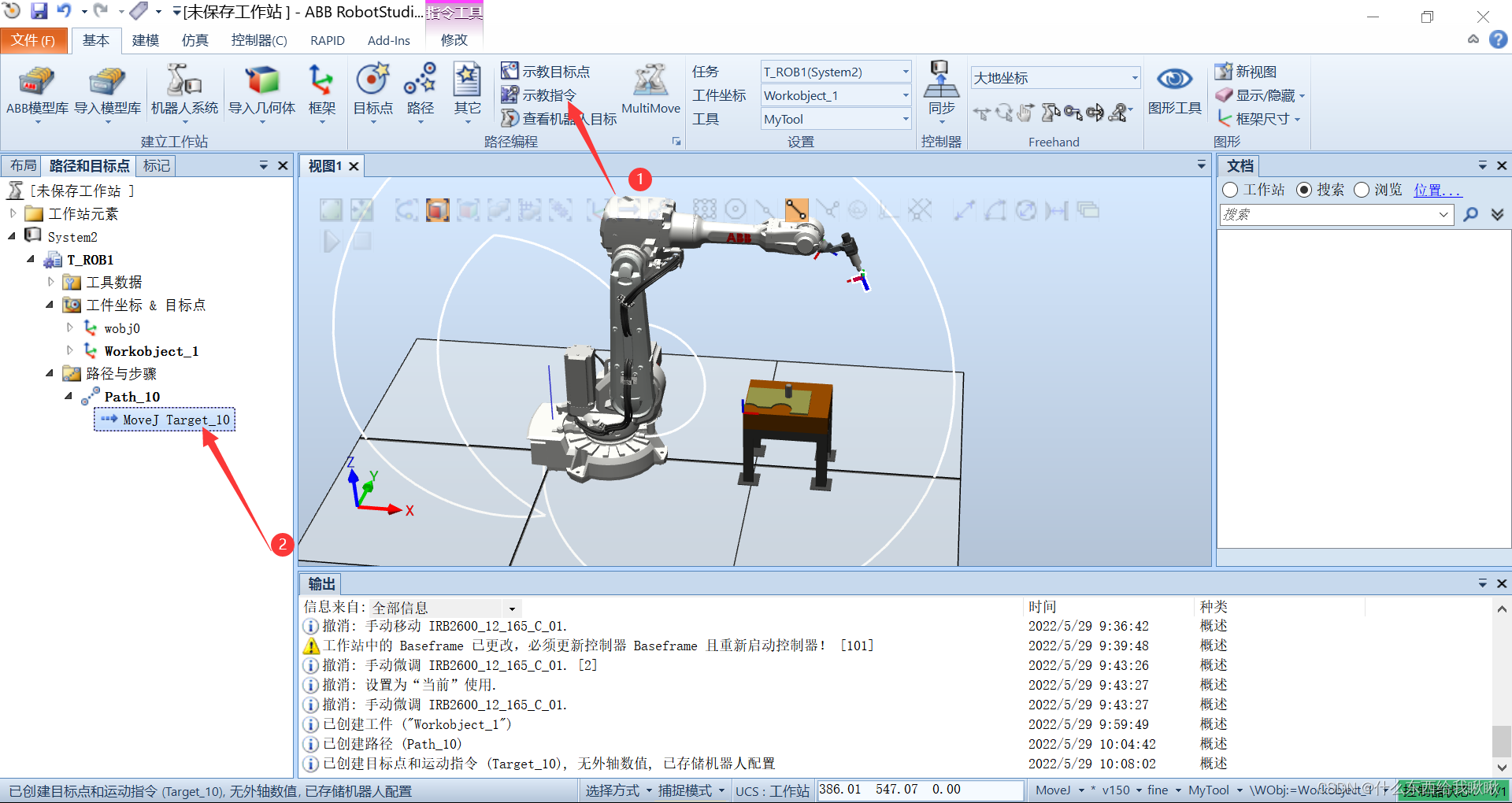Open the 工具 MyTool dropdown
This screenshot has width=1512, height=803.
(x=836, y=119)
